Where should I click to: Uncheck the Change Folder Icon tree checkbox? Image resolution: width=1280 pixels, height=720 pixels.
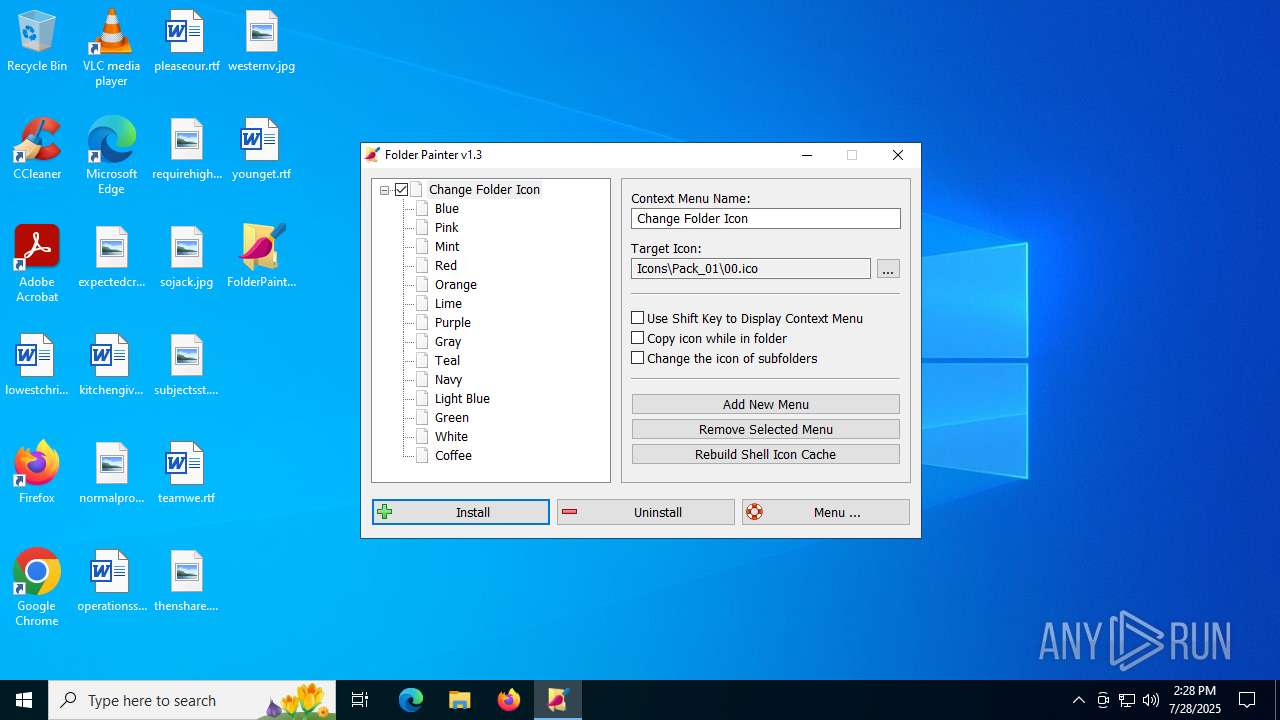pos(402,190)
